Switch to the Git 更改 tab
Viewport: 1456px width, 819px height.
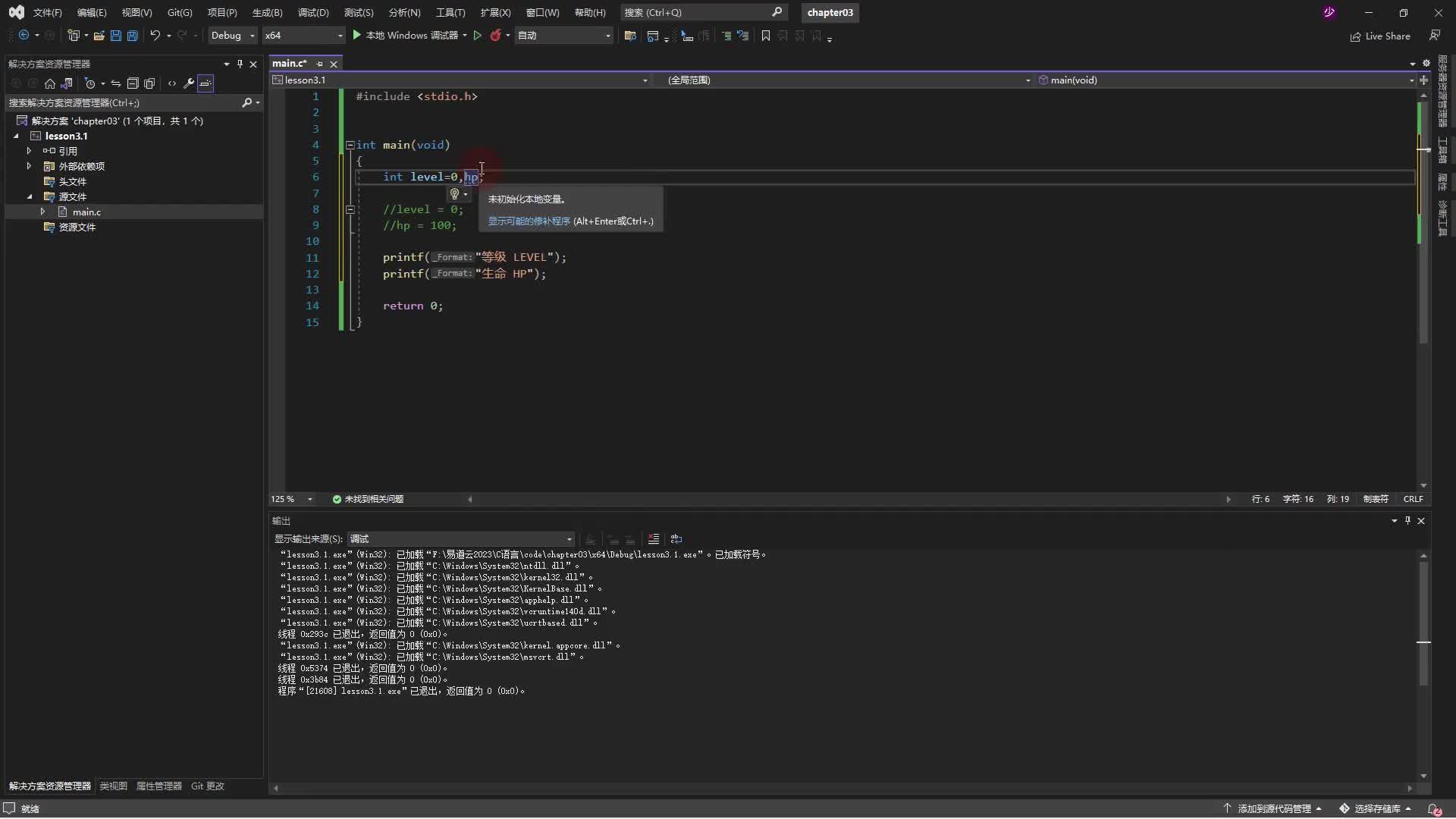(x=207, y=786)
